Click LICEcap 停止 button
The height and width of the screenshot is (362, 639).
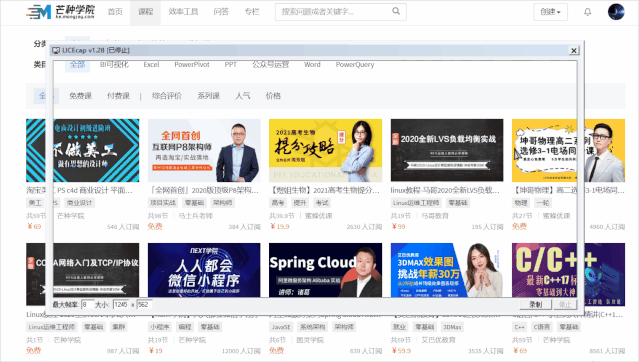coord(565,305)
